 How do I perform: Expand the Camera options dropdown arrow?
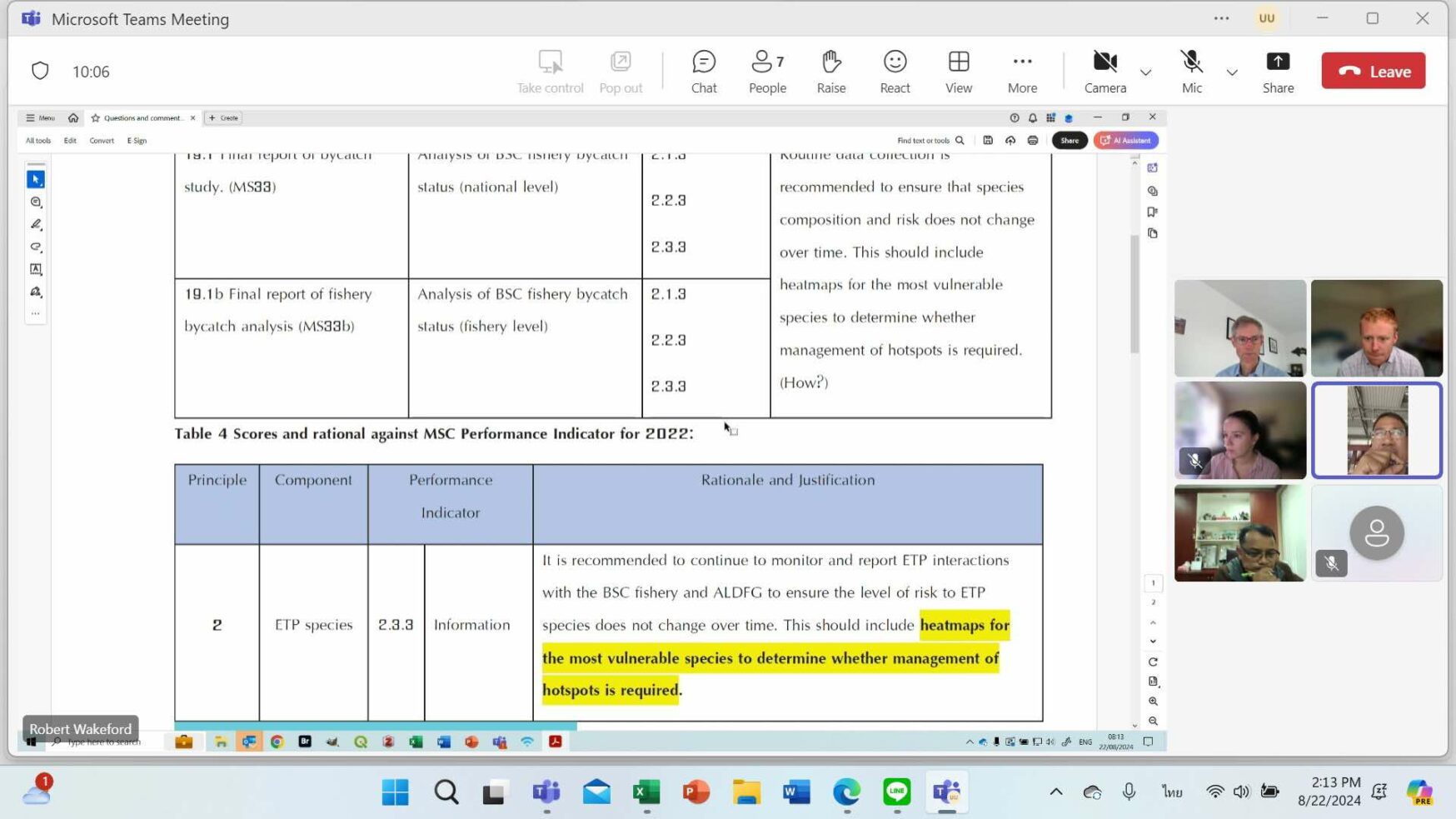tap(1145, 72)
